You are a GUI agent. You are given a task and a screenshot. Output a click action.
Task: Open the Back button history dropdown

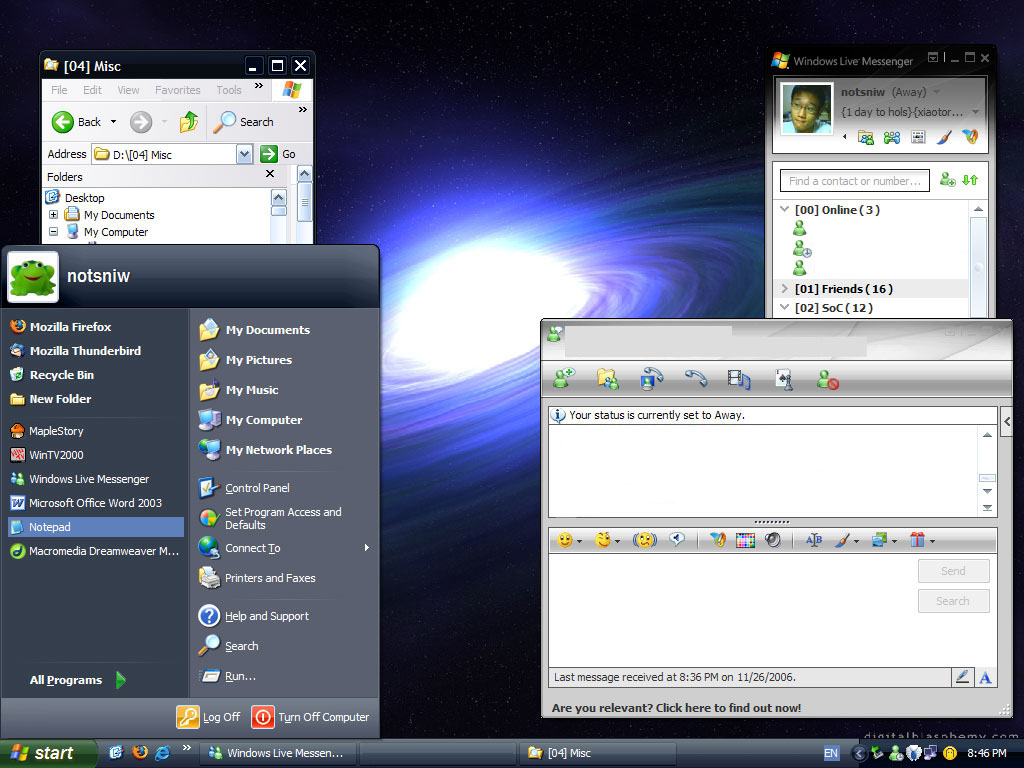pos(113,121)
